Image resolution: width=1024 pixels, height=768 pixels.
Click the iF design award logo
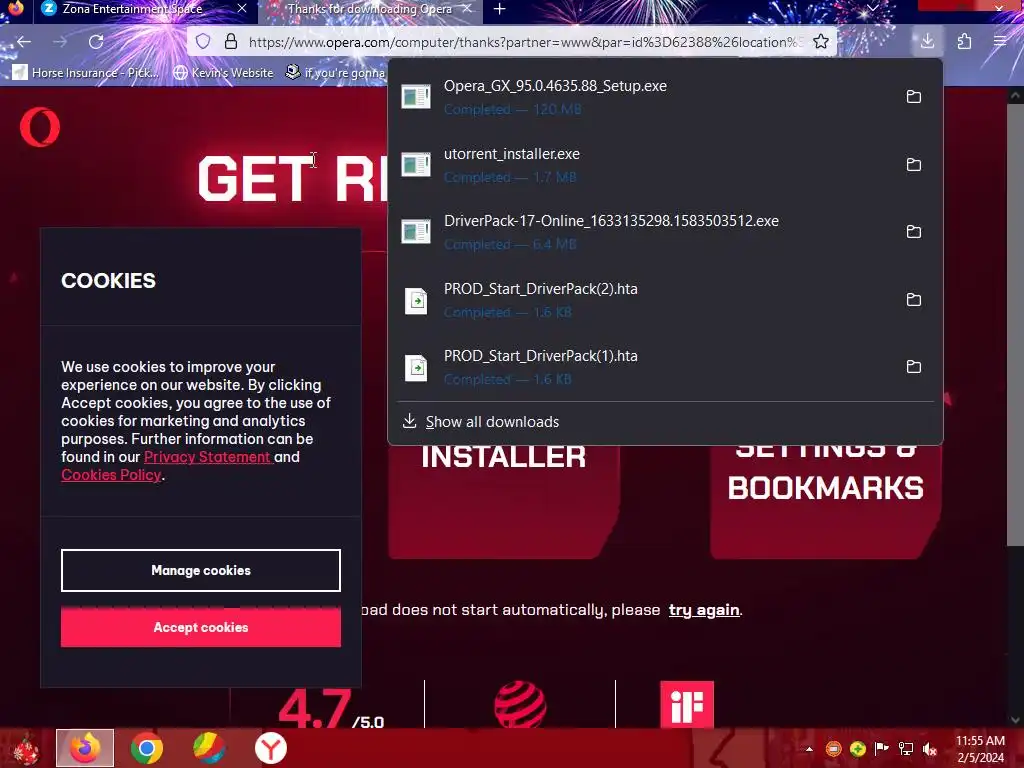coord(686,704)
